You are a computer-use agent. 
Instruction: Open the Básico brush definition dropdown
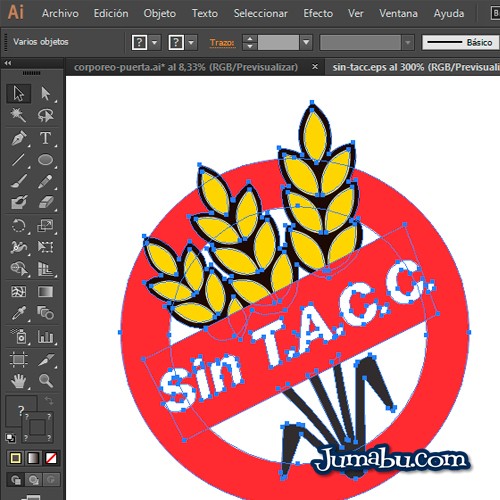point(460,43)
